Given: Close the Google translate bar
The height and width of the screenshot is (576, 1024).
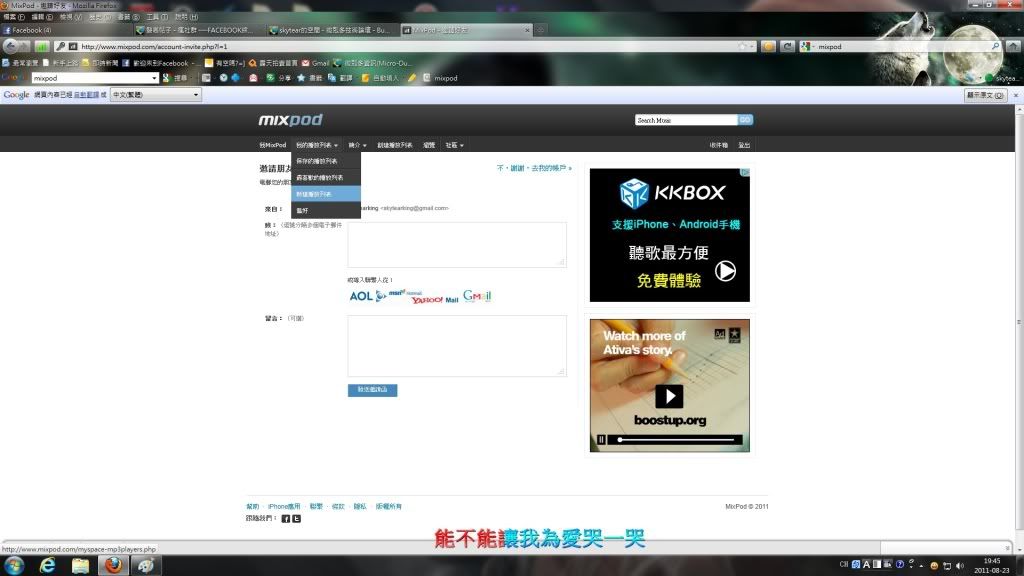Looking at the screenshot, I should (1016, 95).
